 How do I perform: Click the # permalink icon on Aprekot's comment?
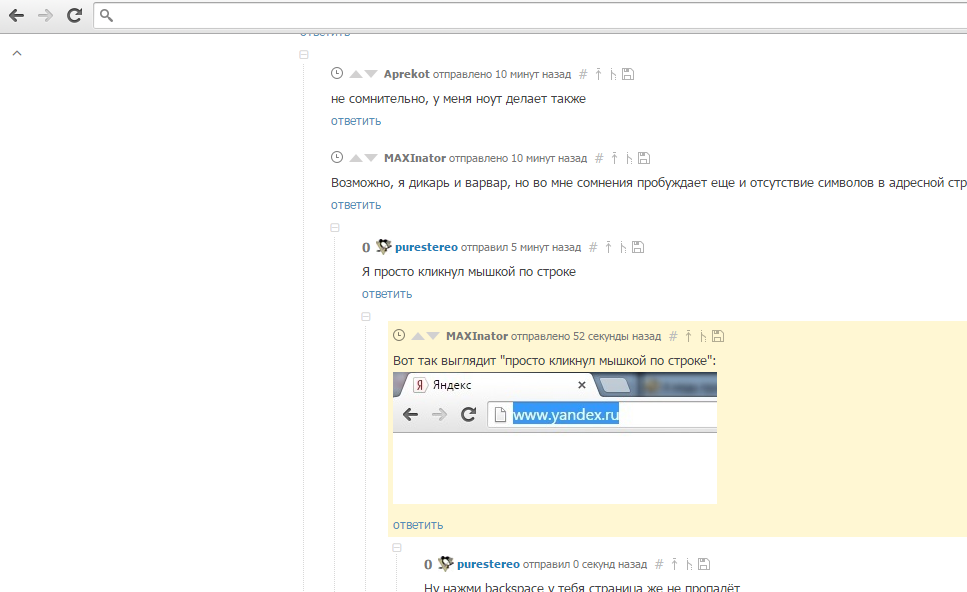584,74
